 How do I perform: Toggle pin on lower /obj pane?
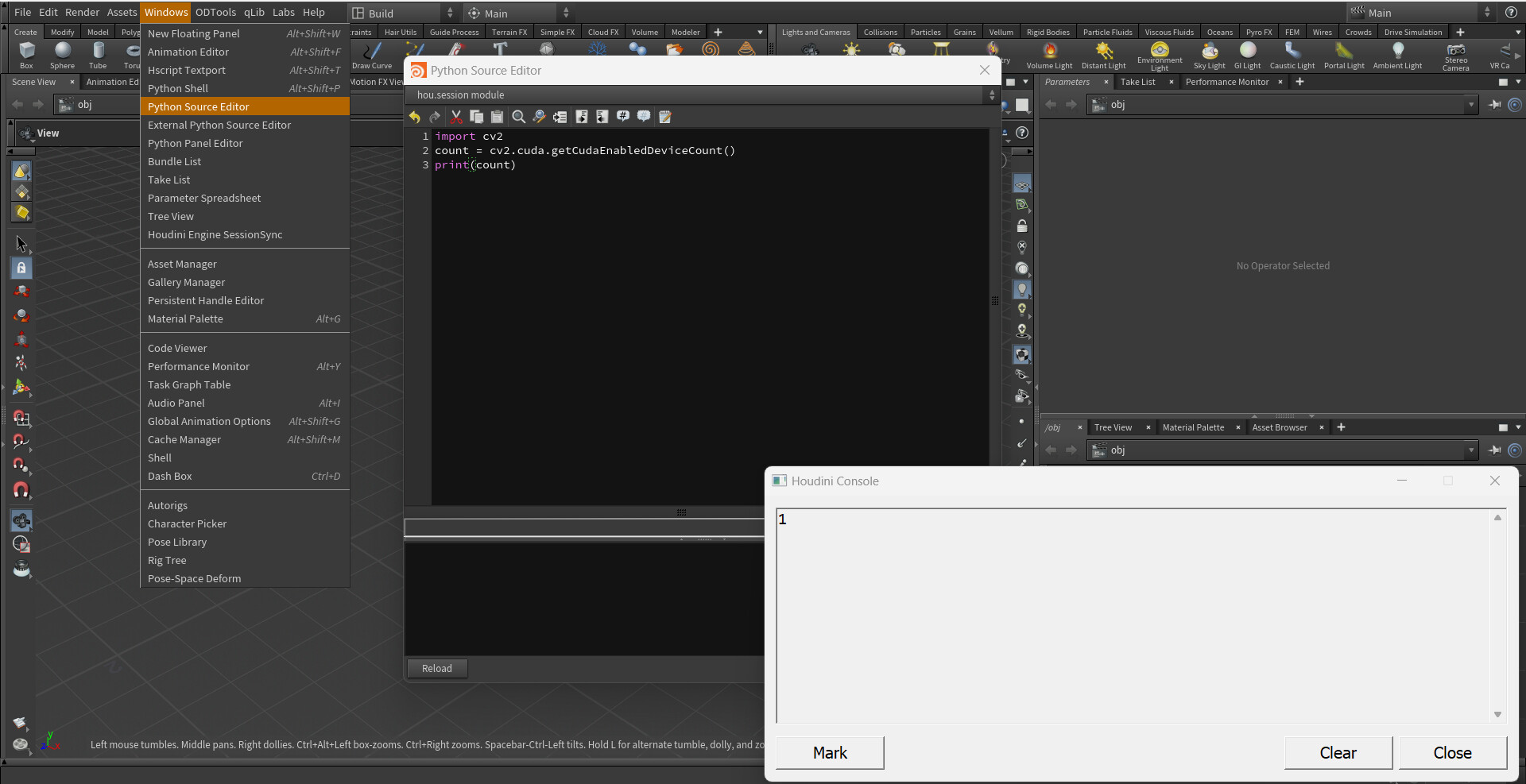tap(1495, 450)
